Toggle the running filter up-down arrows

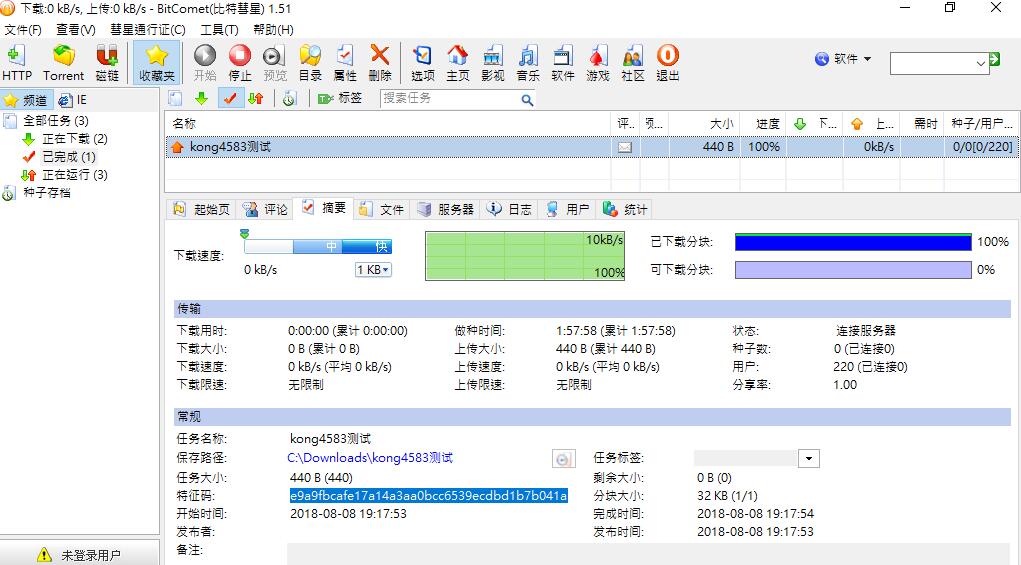pyautogui.click(x=256, y=98)
